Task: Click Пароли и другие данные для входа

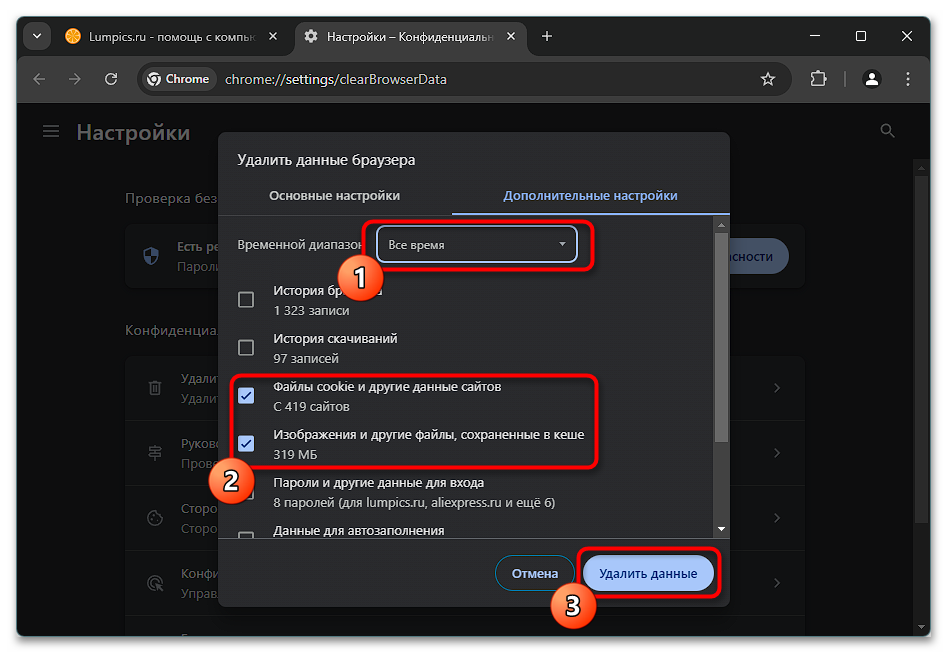Action: click(x=378, y=483)
